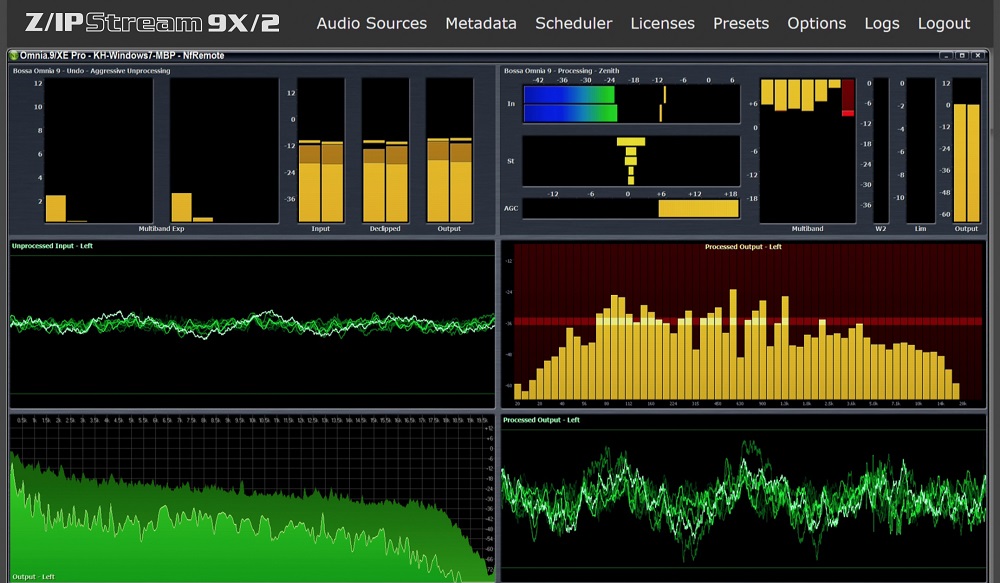The height and width of the screenshot is (583, 1000).
Task: Open the Presets menu
Action: [741, 23]
